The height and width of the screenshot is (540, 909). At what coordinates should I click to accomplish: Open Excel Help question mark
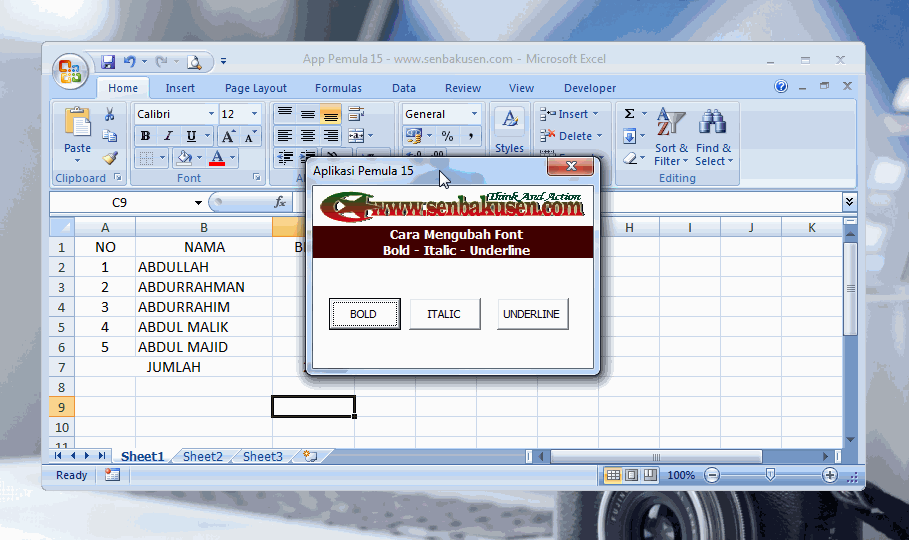(781, 86)
